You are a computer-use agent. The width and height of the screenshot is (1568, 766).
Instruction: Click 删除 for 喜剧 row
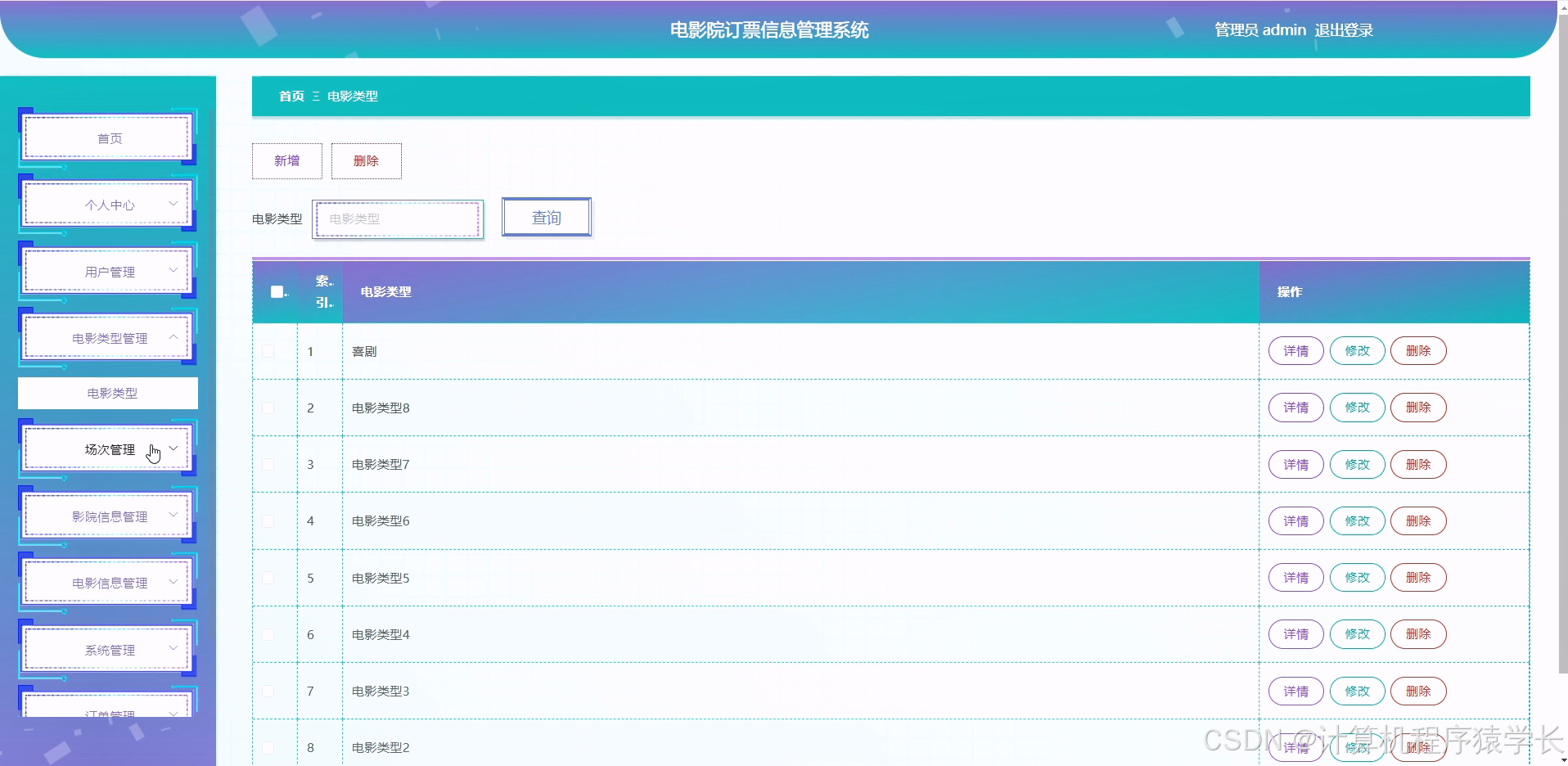pyautogui.click(x=1419, y=351)
